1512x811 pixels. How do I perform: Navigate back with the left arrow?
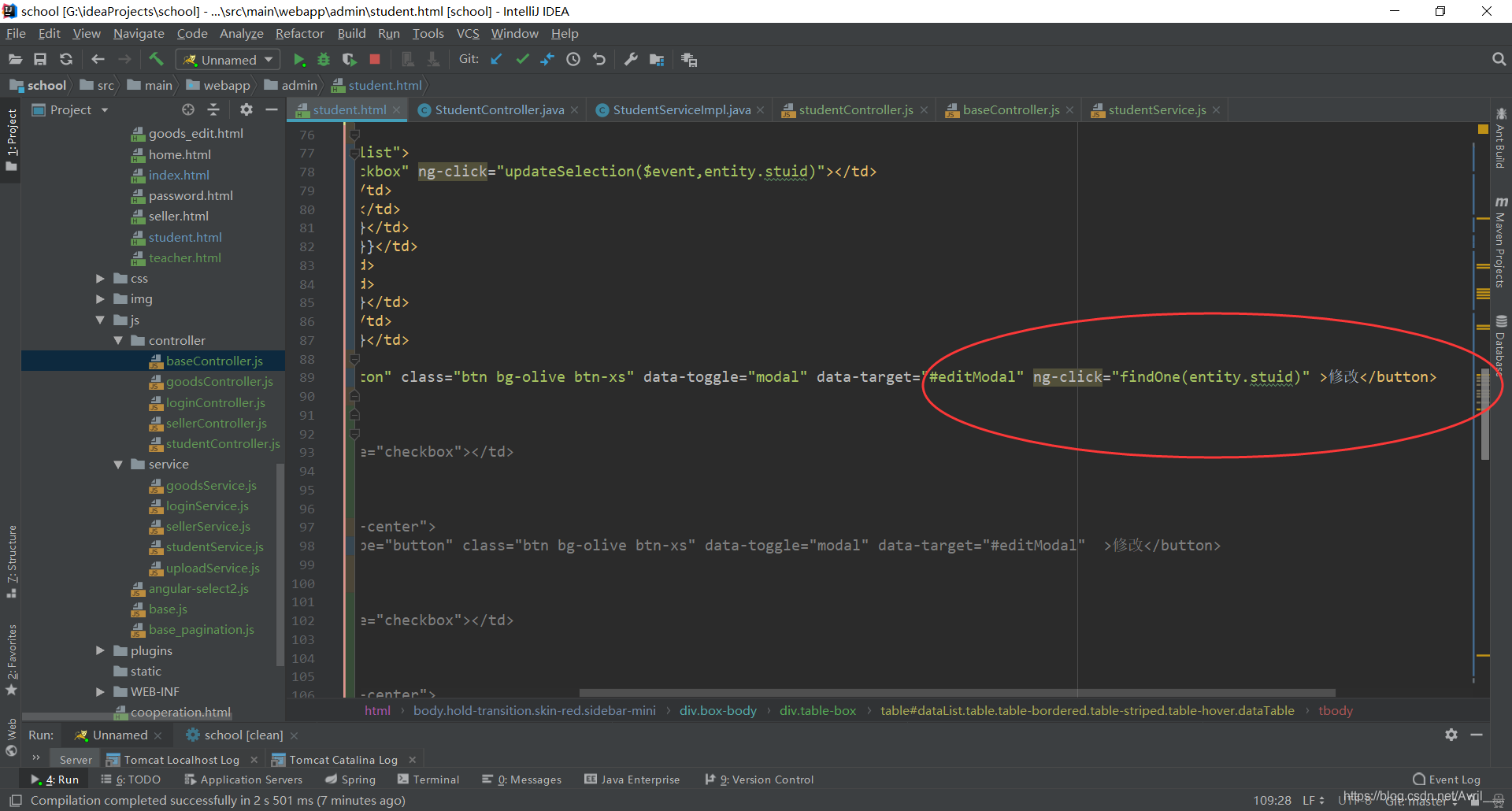(x=98, y=60)
